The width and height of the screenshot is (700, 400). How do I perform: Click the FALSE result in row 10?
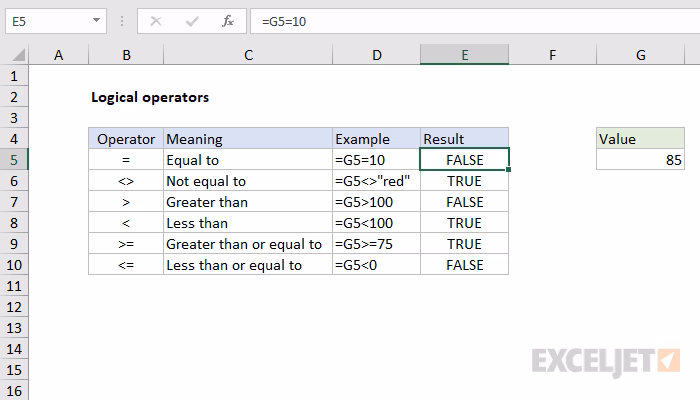pos(464,265)
